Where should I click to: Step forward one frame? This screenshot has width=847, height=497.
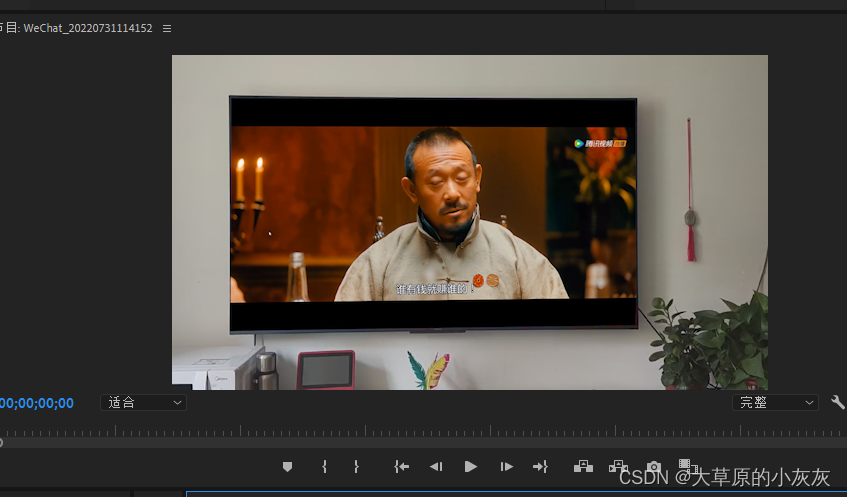(x=506, y=467)
